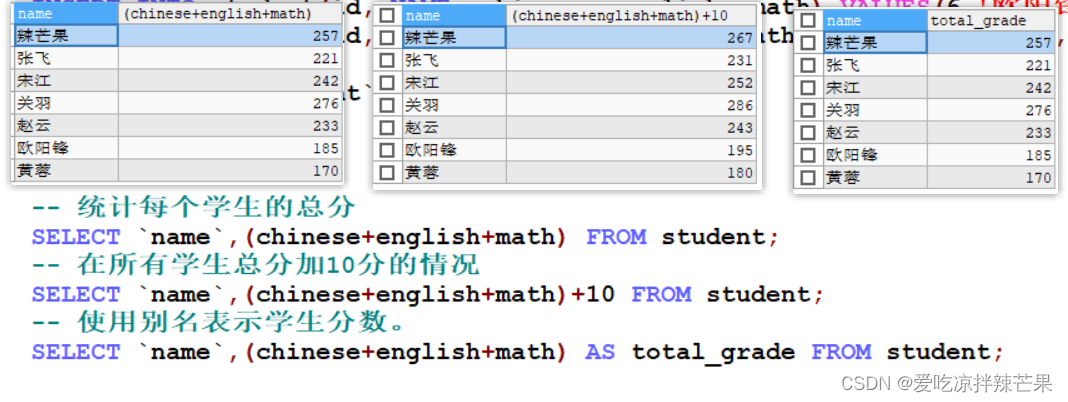Click name header in the leftmost result table
The image size is (1068, 402).
[66, 14]
